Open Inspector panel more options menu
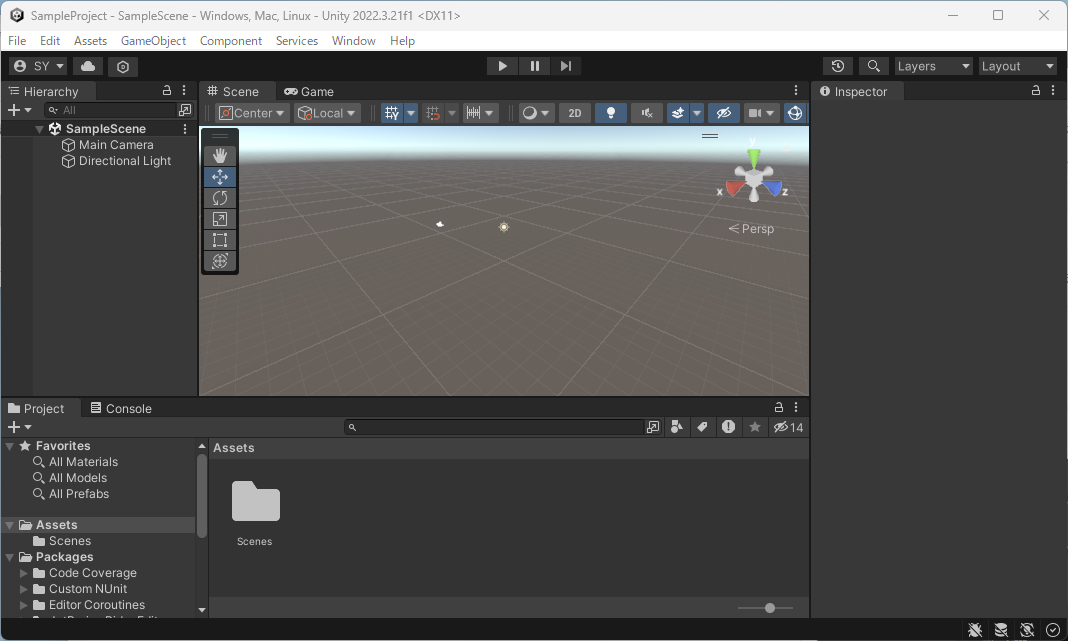Image resolution: width=1068 pixels, height=641 pixels. pos(1053,91)
